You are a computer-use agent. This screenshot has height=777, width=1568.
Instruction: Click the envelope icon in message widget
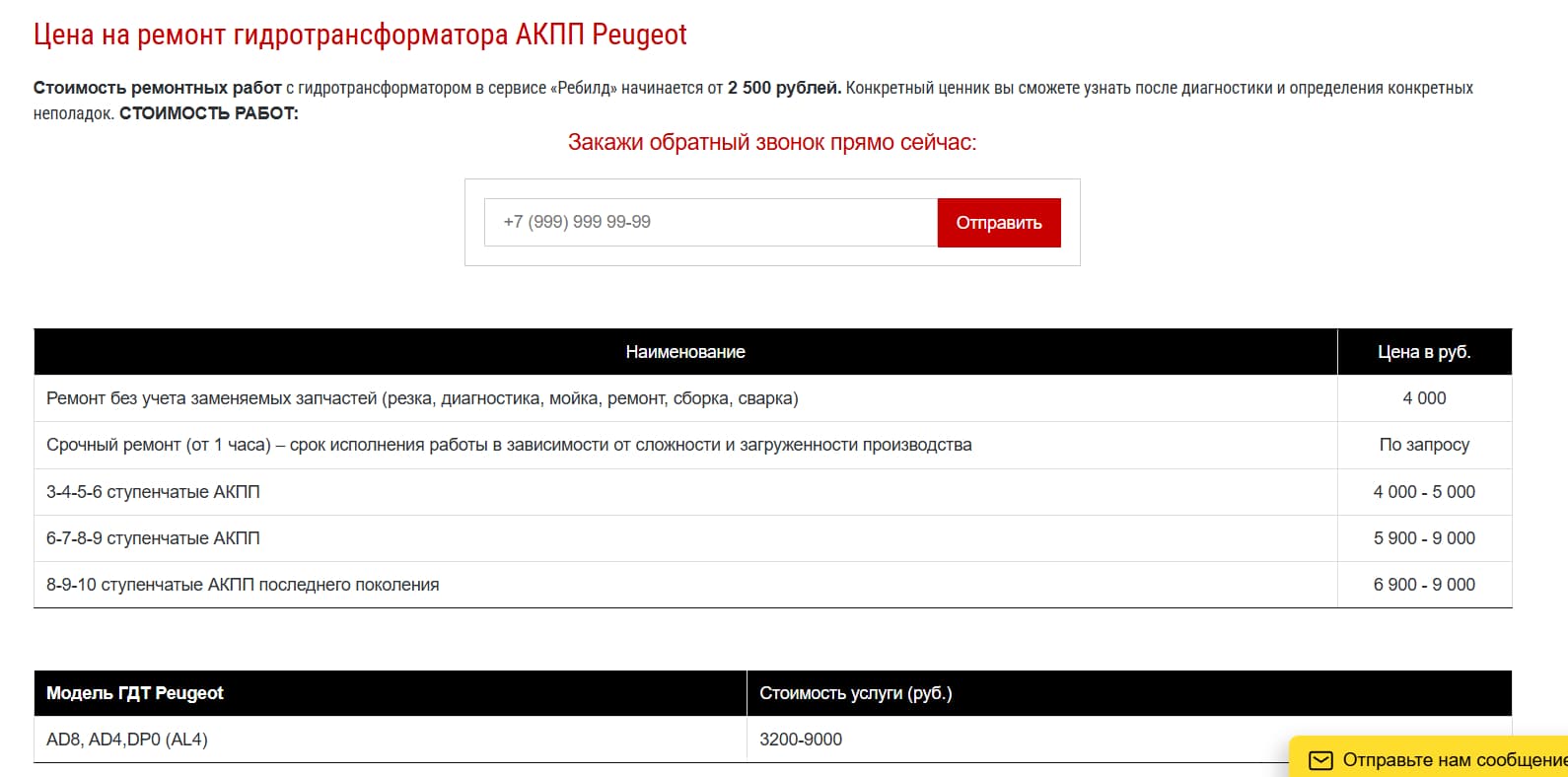(1320, 760)
